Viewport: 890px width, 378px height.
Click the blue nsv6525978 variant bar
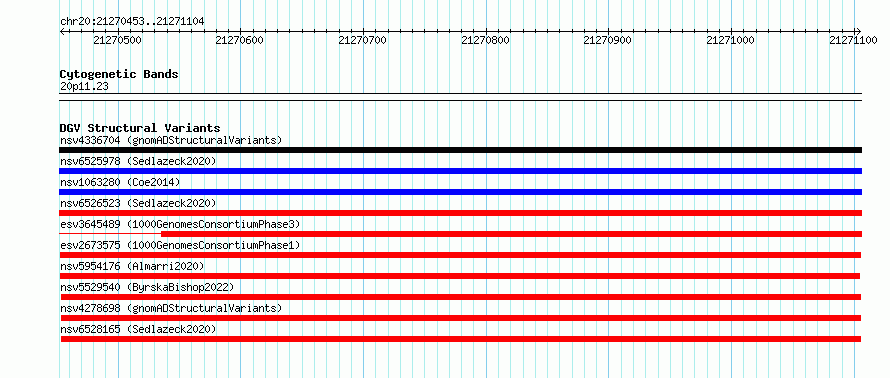(460, 171)
